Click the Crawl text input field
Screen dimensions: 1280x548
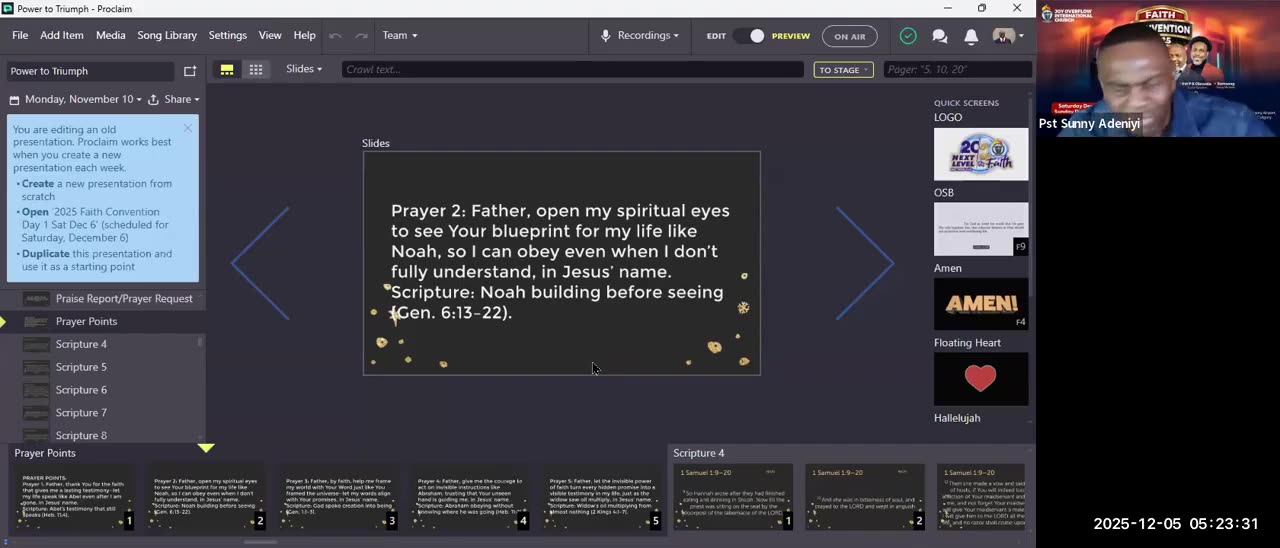[x=572, y=70]
